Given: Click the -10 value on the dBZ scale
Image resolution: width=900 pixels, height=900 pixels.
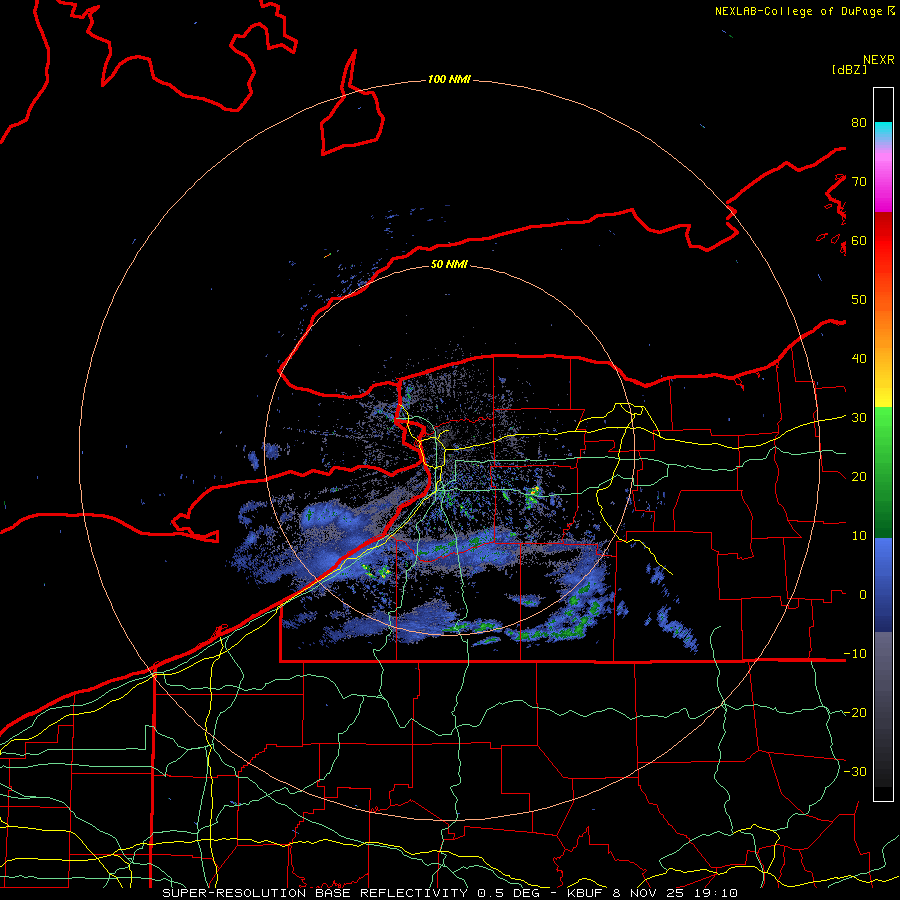Looking at the screenshot, I should click(x=855, y=654).
